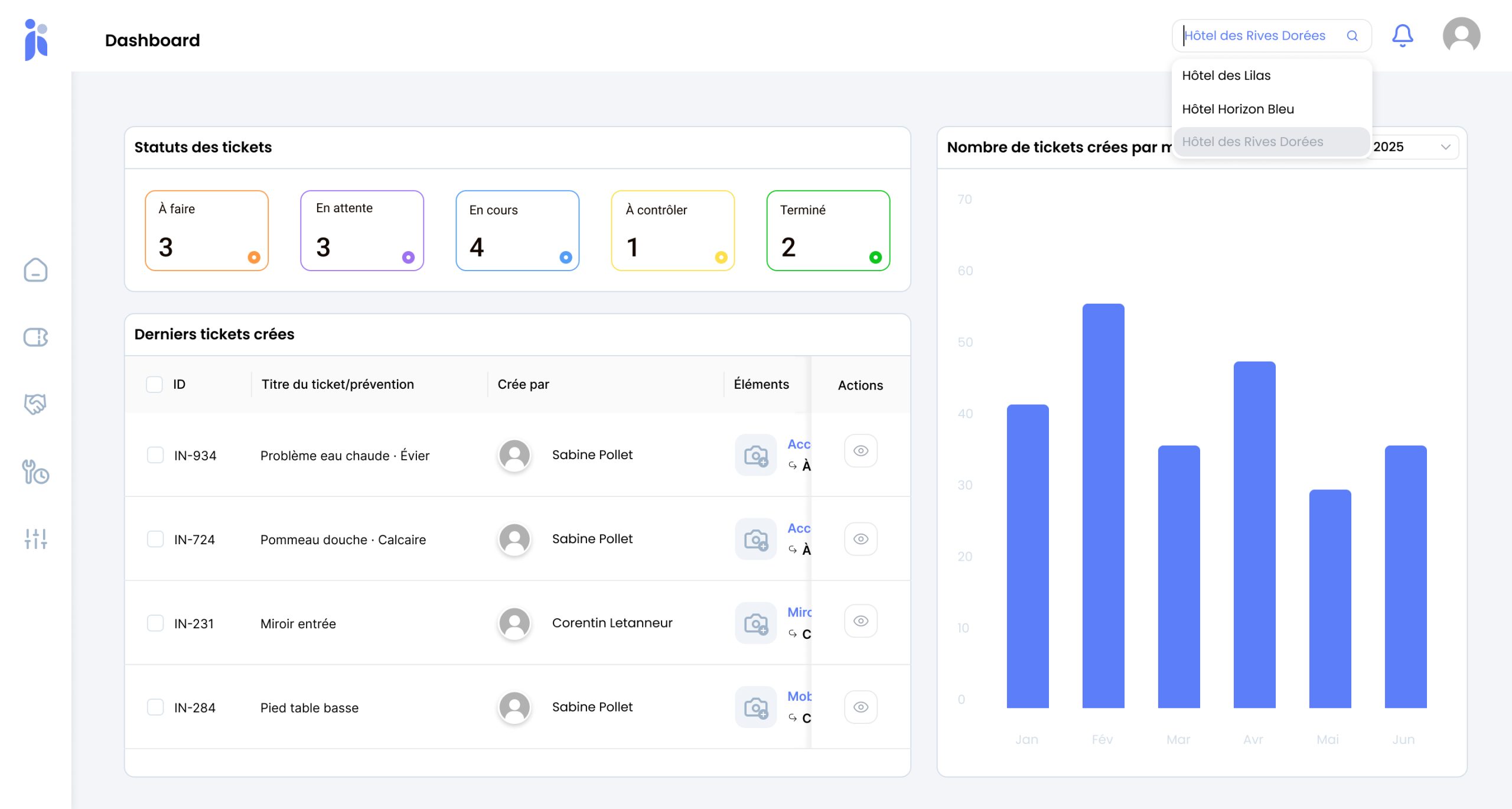
Task: Click the search magnifier icon
Action: [x=1352, y=36]
